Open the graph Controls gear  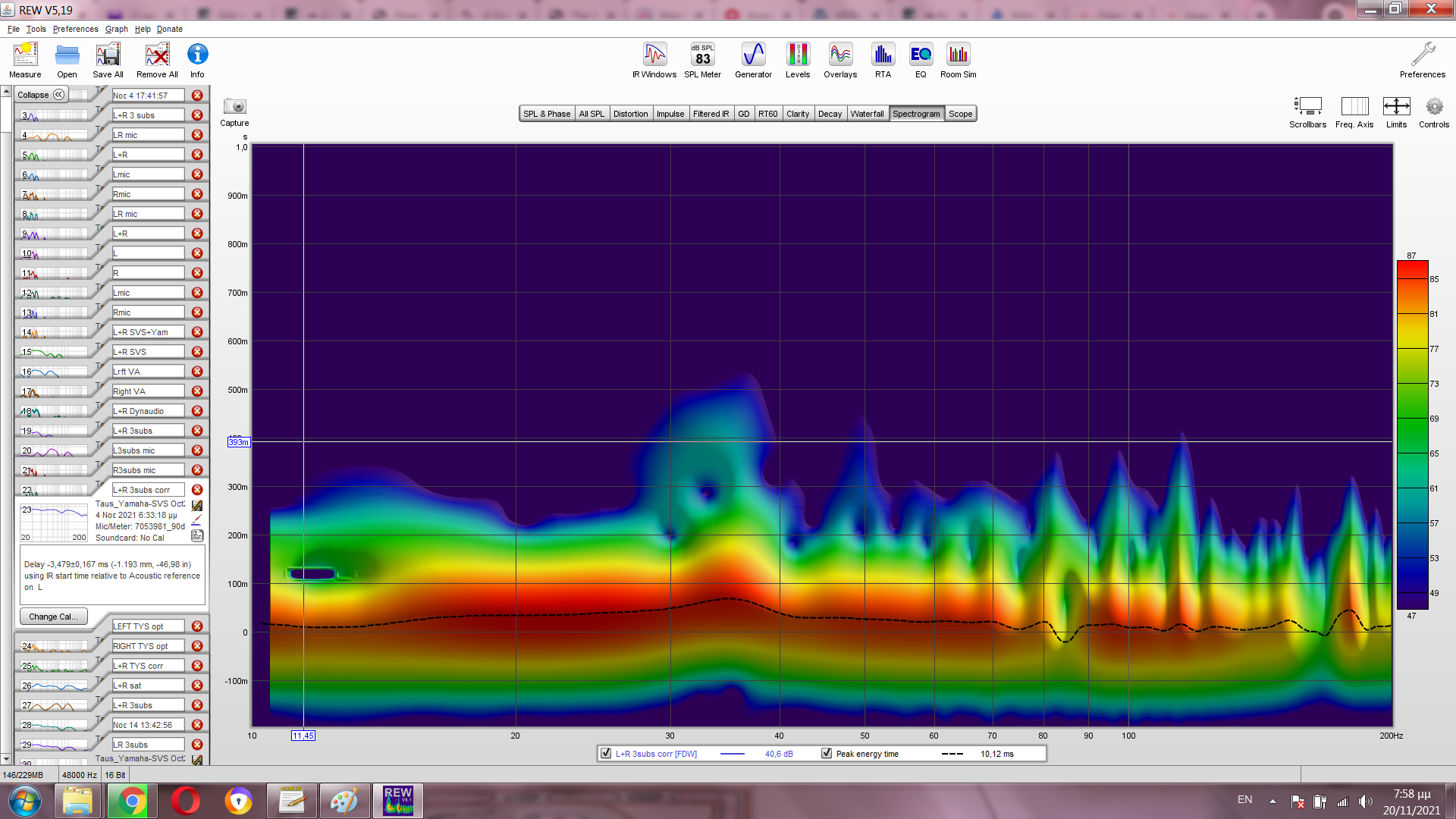[x=1433, y=107]
